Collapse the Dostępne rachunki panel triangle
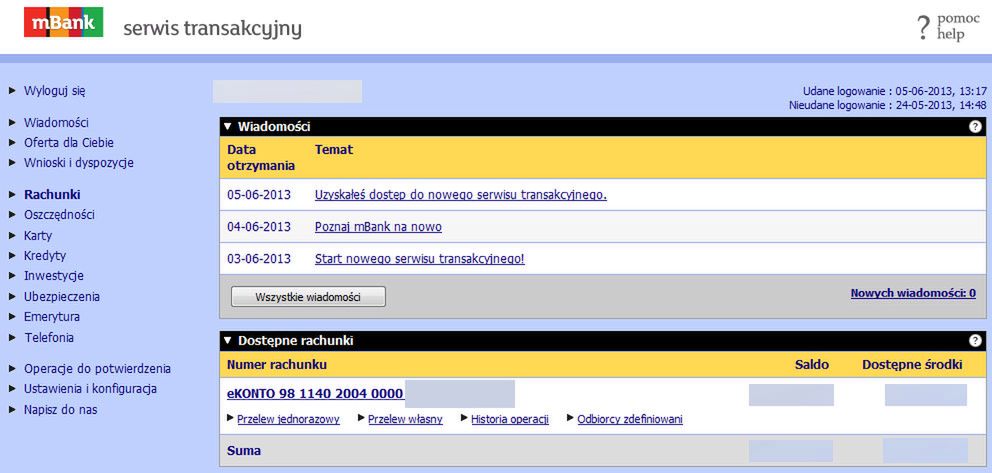The image size is (992, 473). pos(228,341)
